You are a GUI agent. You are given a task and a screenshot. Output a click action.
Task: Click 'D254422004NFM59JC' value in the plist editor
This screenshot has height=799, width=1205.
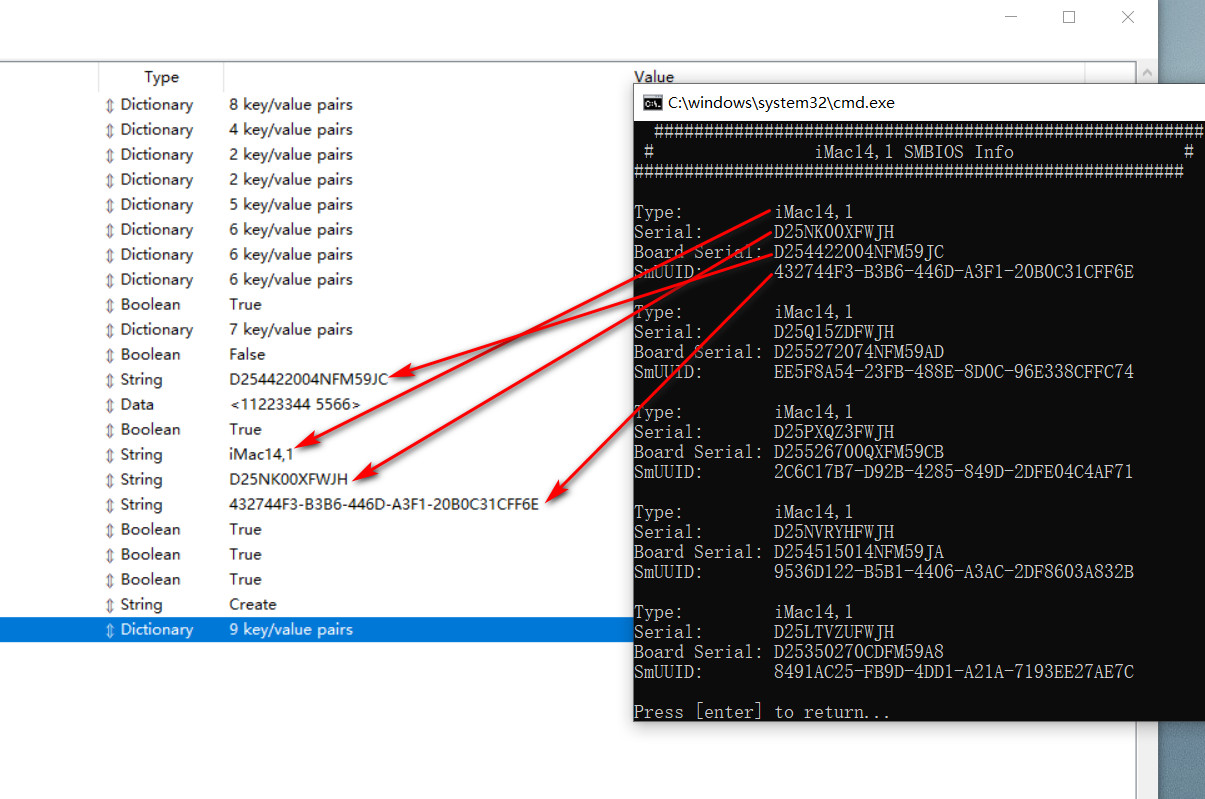pyautogui.click(x=308, y=380)
